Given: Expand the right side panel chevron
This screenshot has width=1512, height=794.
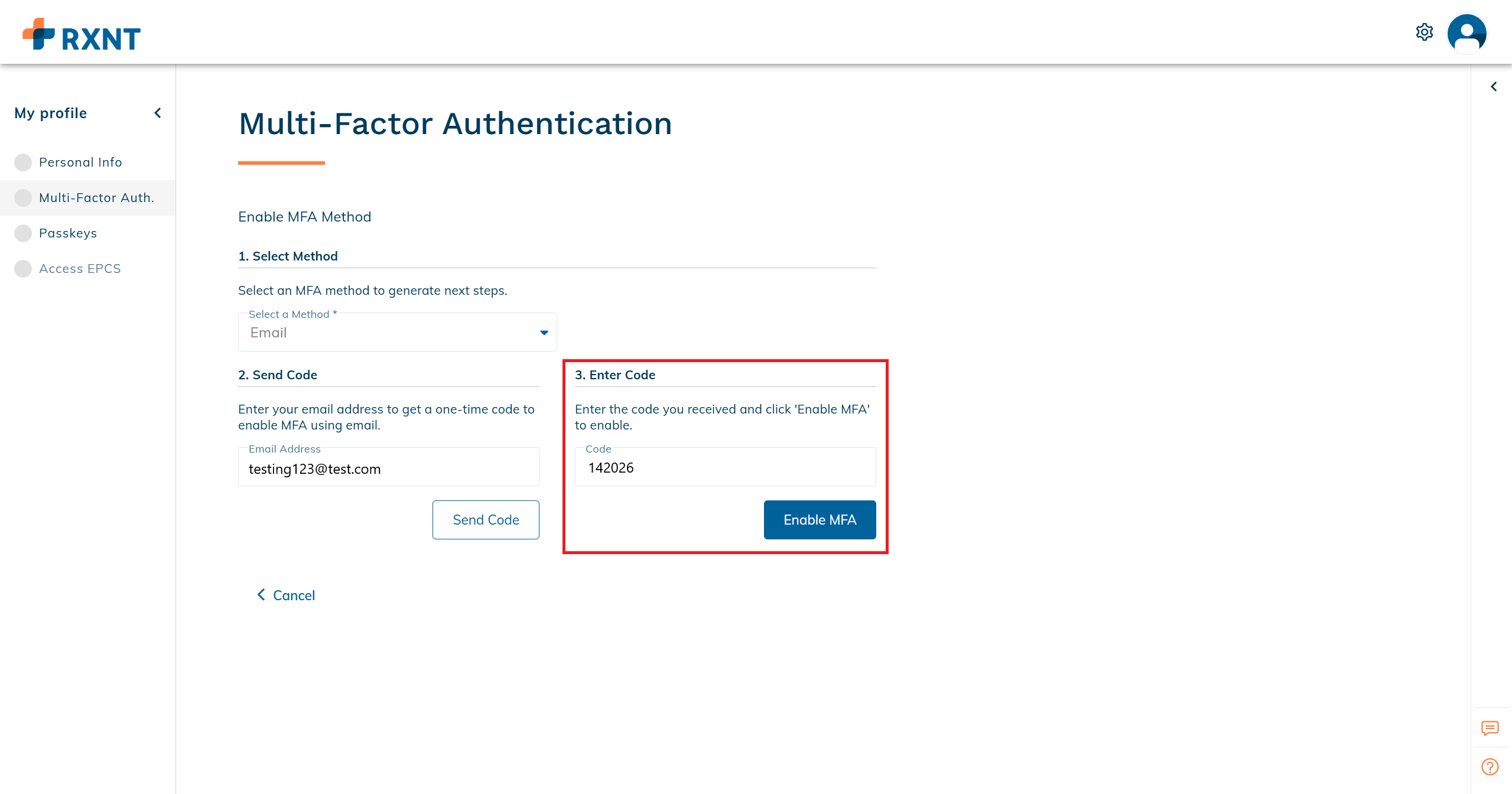Looking at the screenshot, I should point(1494,87).
